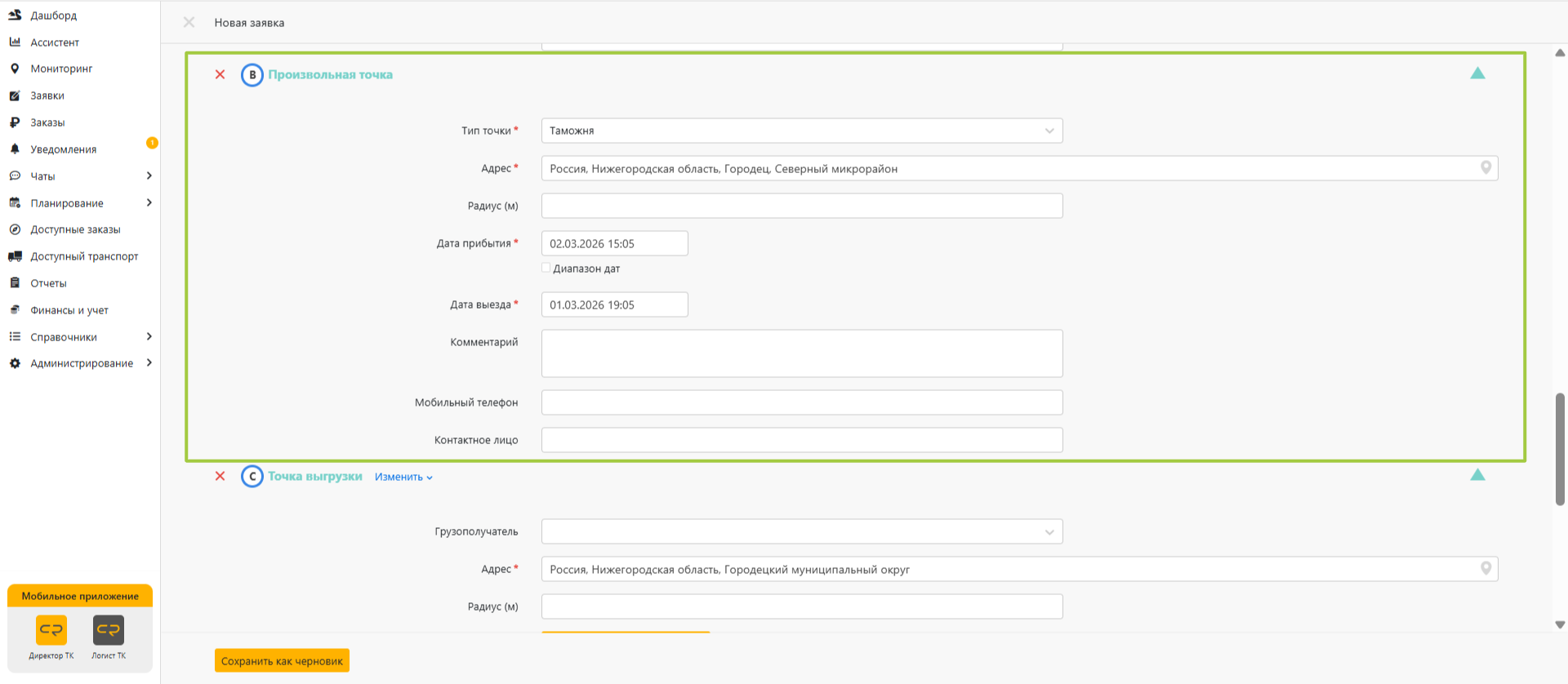This screenshot has width=1568, height=684.
Task: Click the Дата прибытия field
Action: click(614, 243)
